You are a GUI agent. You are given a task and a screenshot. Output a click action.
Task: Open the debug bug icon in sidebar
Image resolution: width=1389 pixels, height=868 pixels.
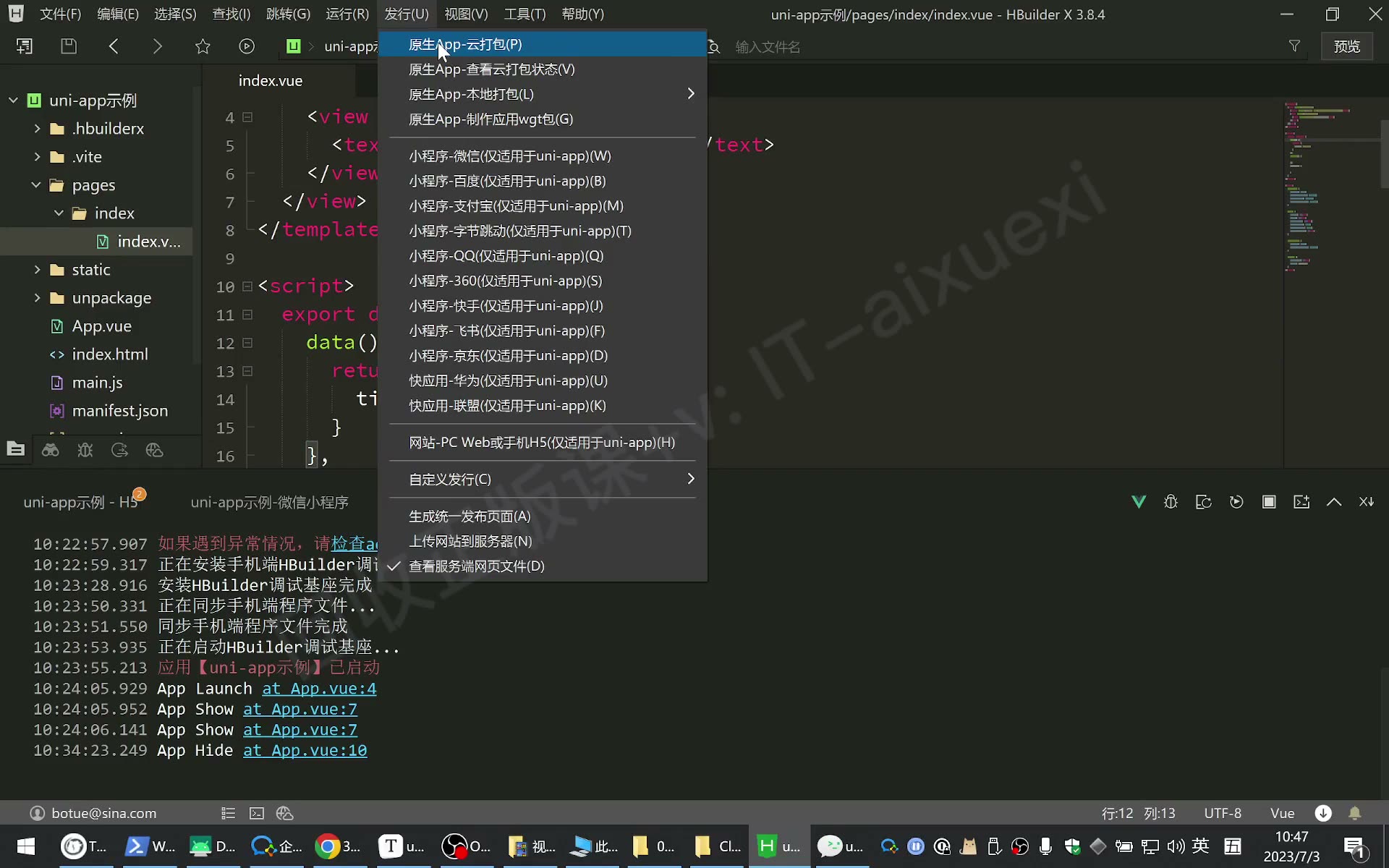tap(85, 450)
